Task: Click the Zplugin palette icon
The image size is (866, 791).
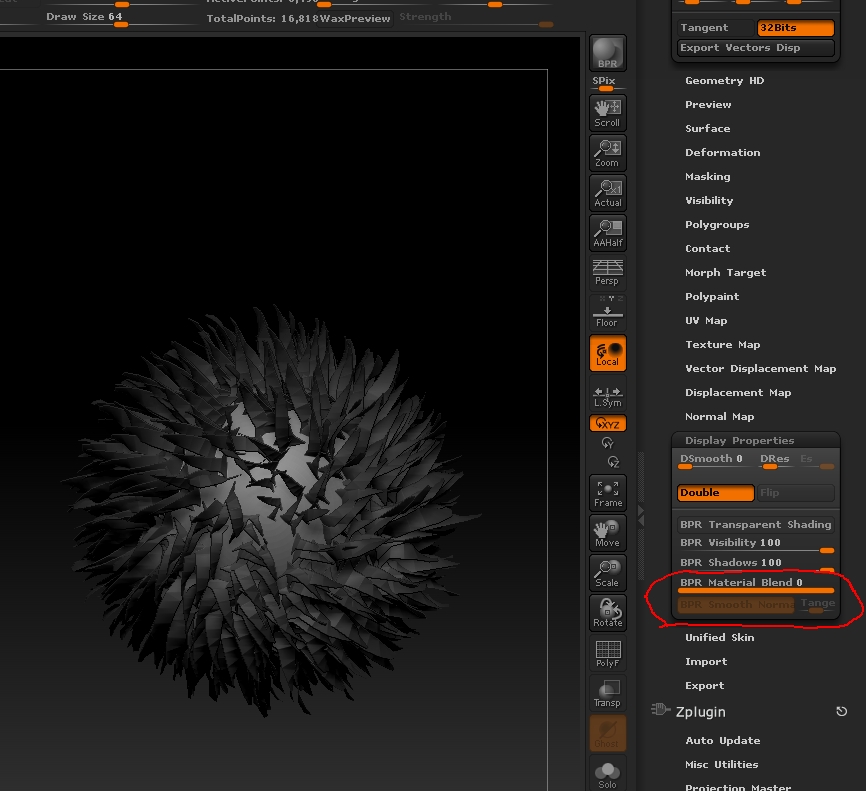Action: pyautogui.click(x=660, y=709)
